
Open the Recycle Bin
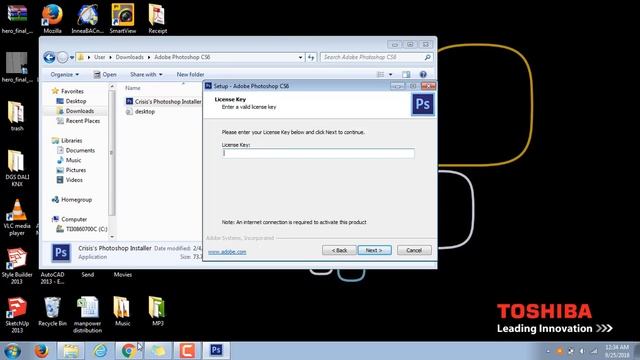tap(52, 311)
